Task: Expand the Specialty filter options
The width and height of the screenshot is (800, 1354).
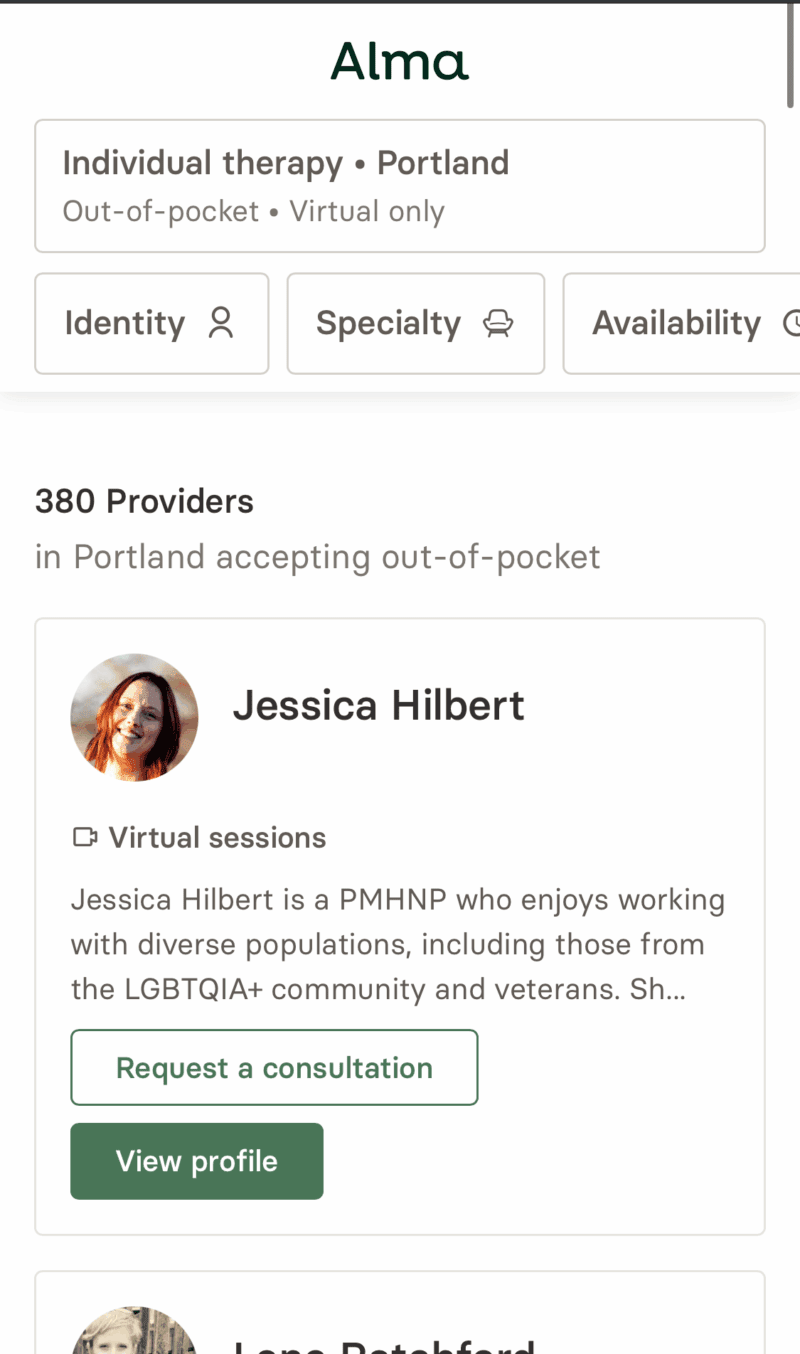Action: [415, 323]
